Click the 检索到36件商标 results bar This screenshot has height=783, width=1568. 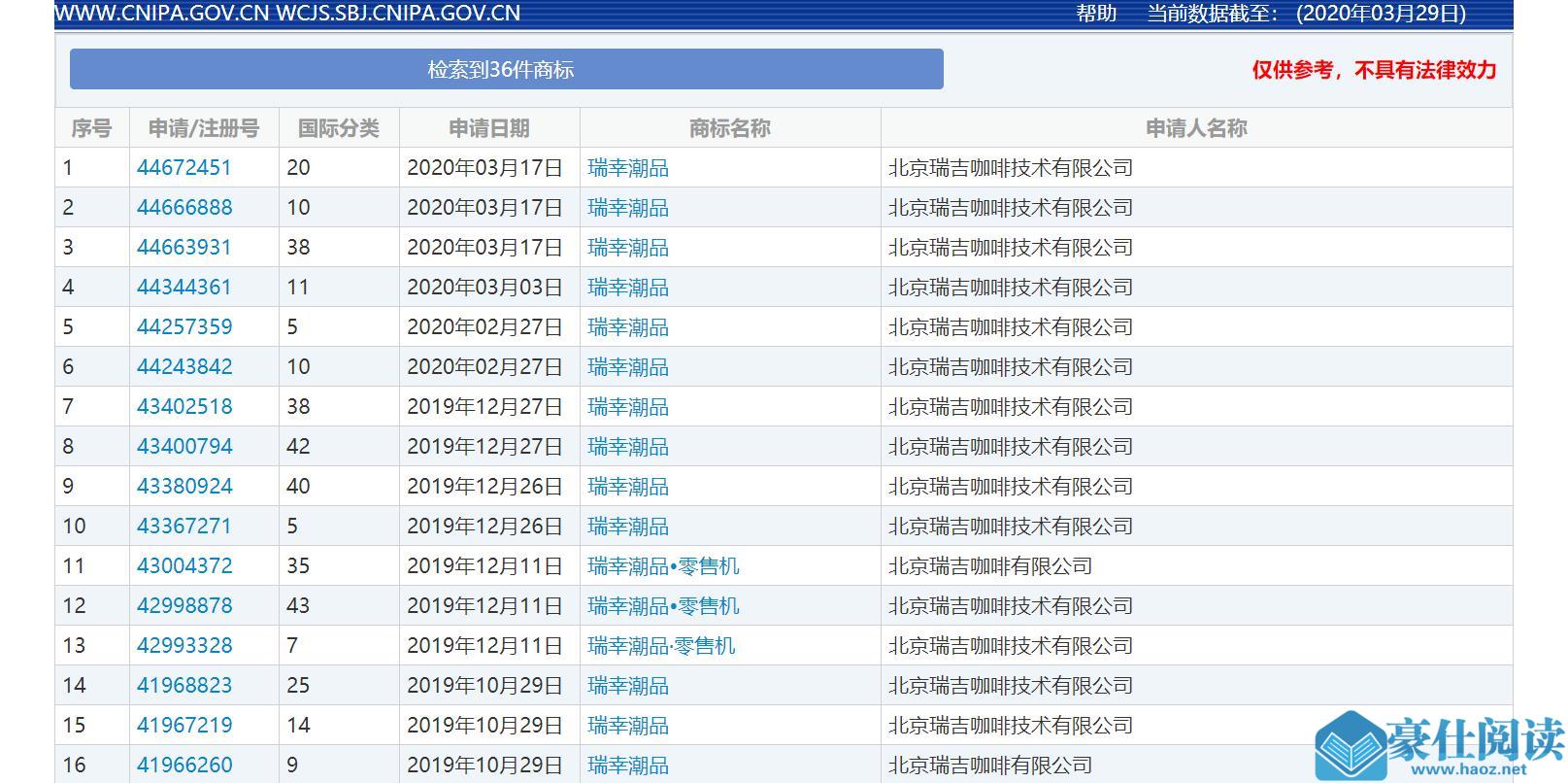(506, 70)
